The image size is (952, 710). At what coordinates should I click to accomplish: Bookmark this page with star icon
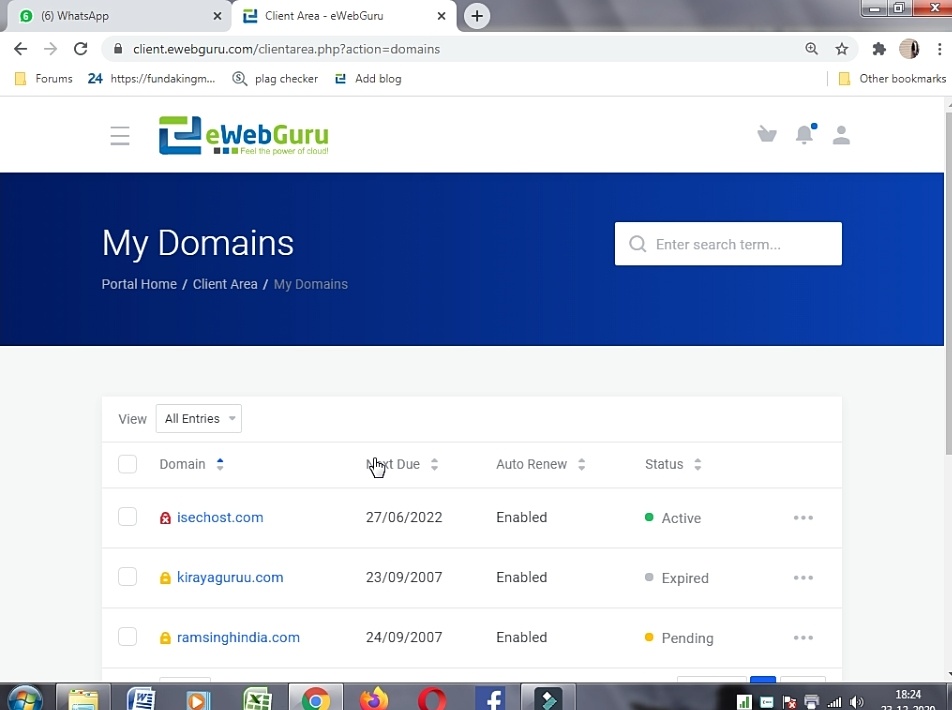click(842, 49)
